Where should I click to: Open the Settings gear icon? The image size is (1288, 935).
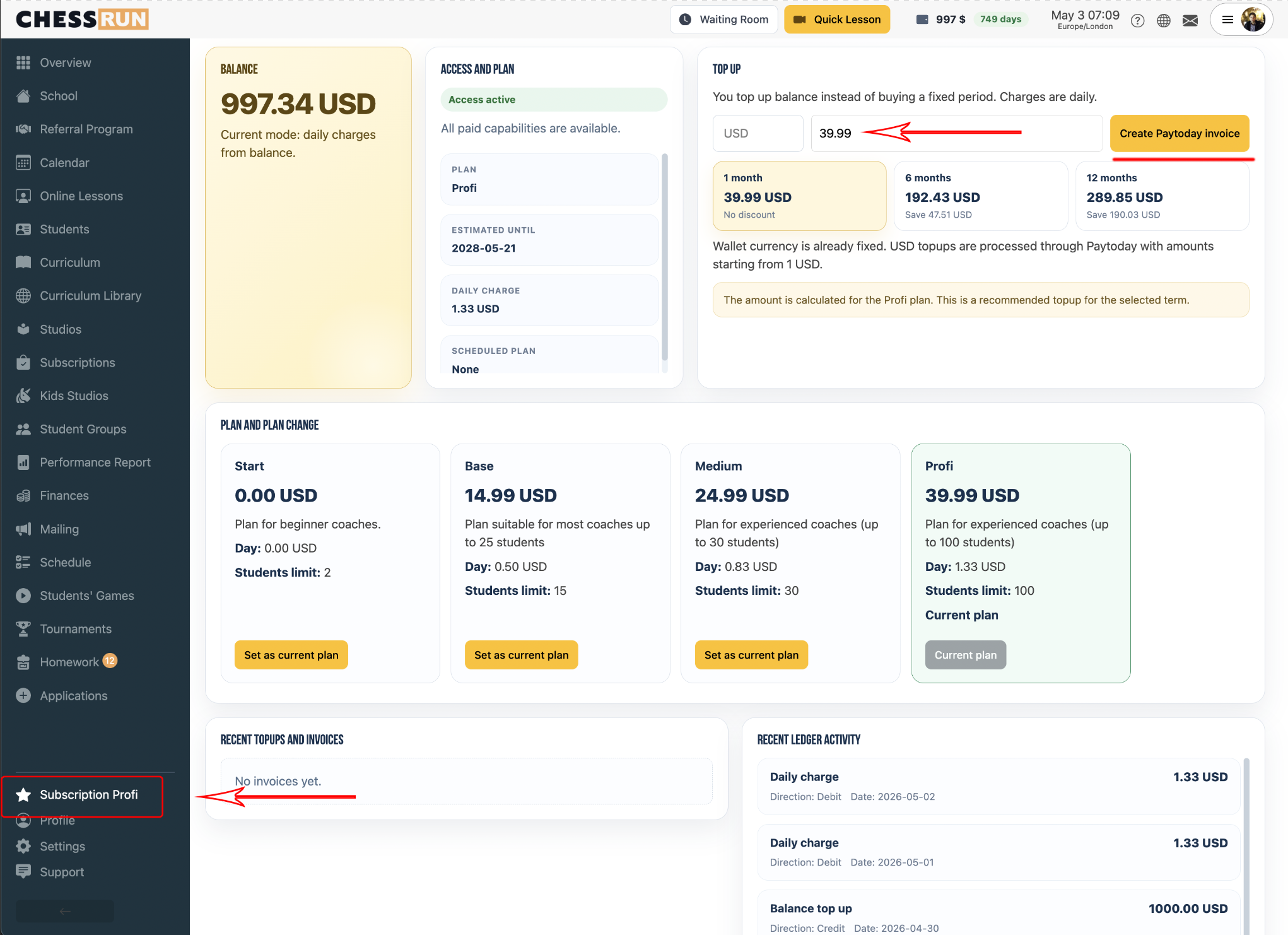[23, 846]
